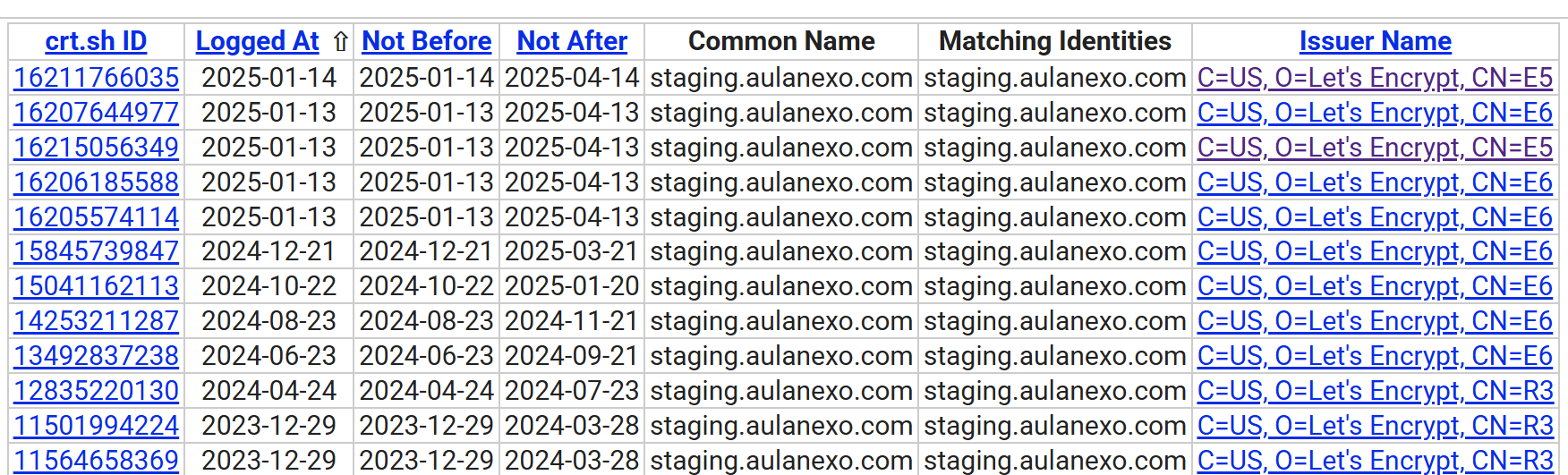Sort by Not Before column

[x=426, y=41]
